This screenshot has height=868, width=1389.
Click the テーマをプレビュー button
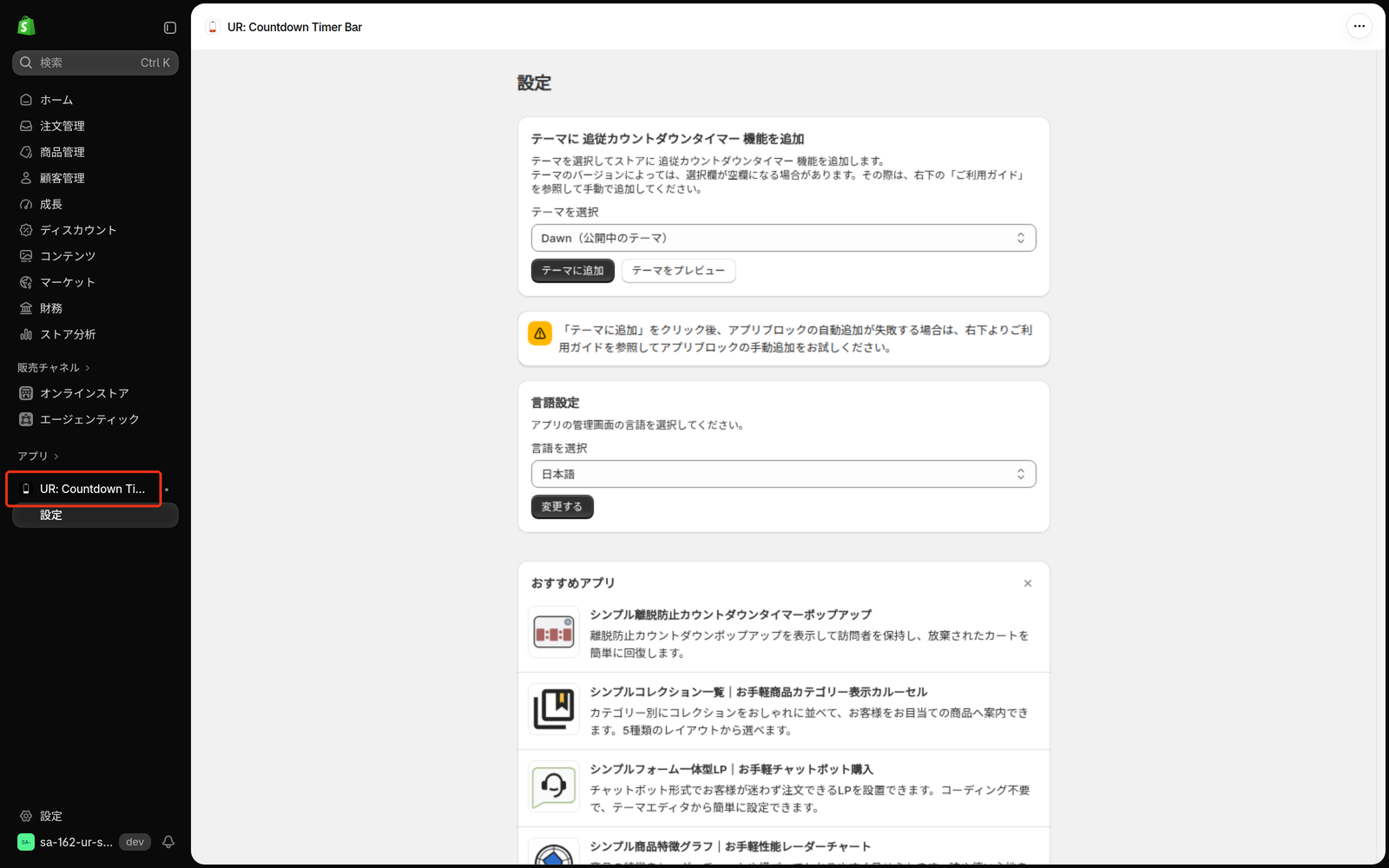tap(679, 271)
